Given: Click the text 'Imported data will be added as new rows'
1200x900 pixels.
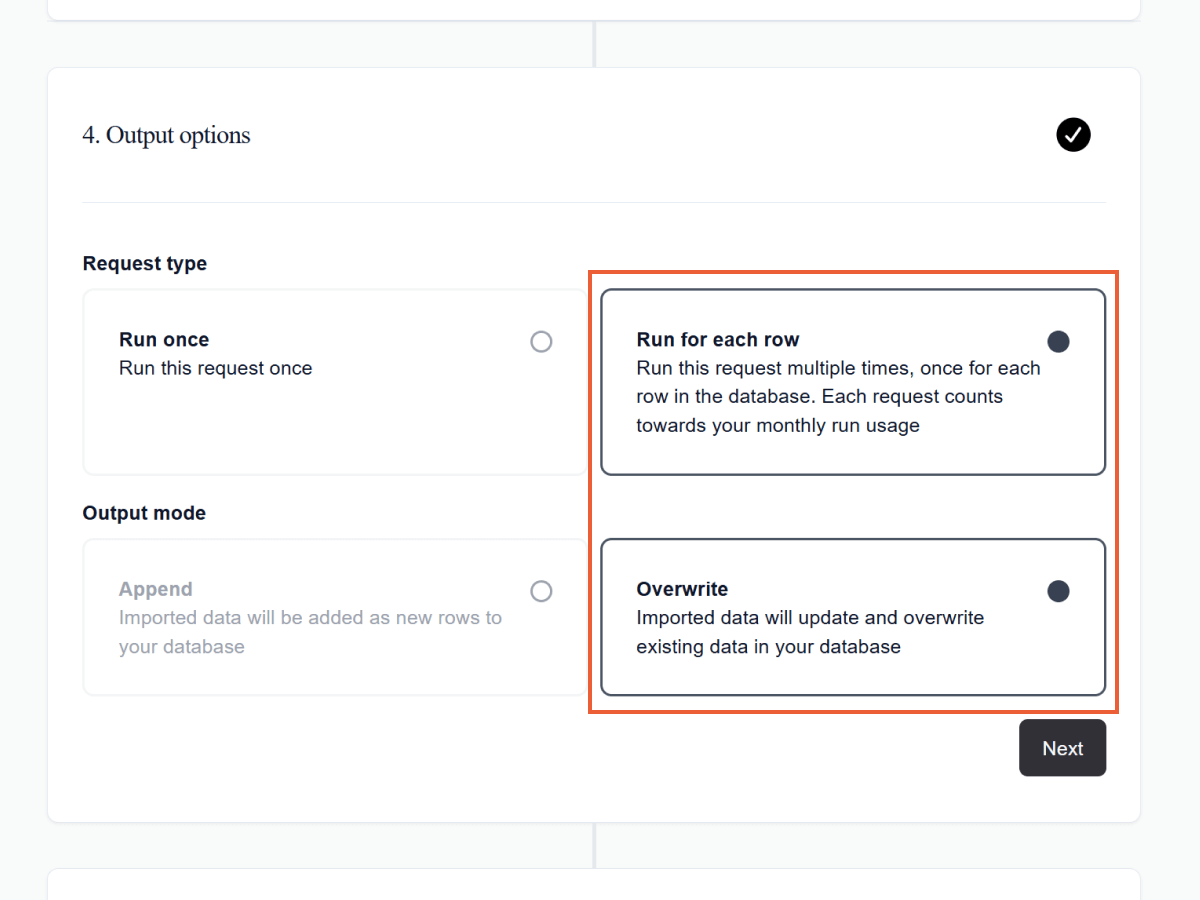Looking at the screenshot, I should (x=299, y=618).
